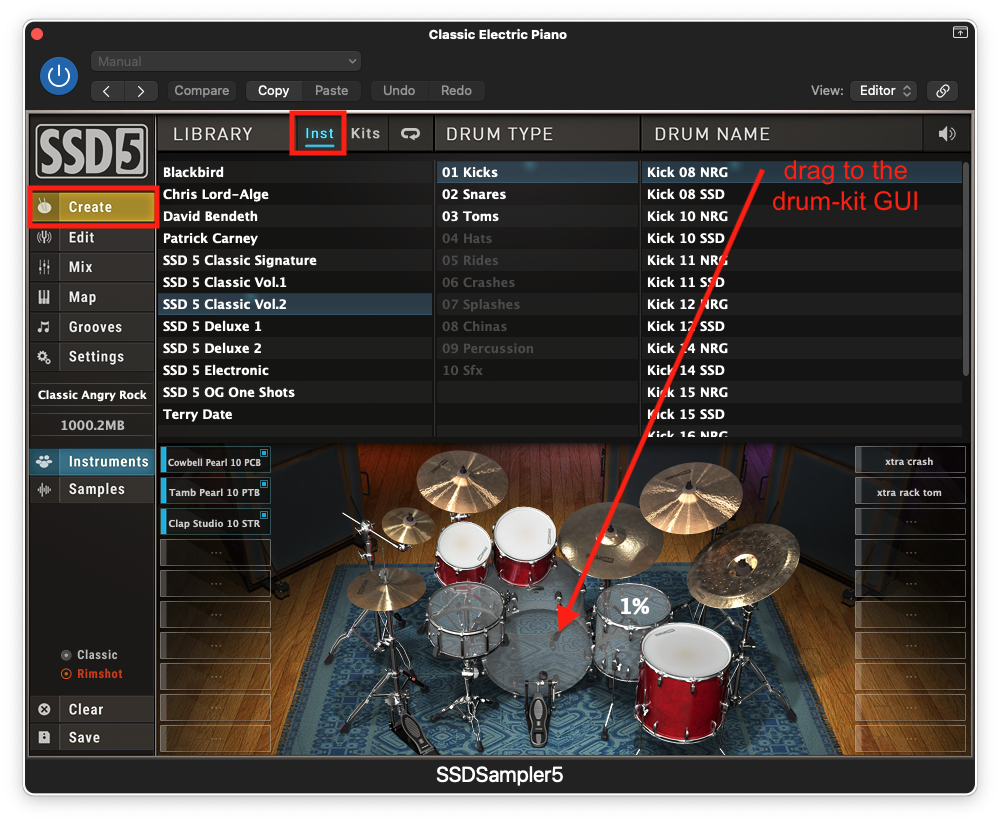Open the Edit page in sidebar
Image resolution: width=1000 pixels, height=823 pixels.
81,237
